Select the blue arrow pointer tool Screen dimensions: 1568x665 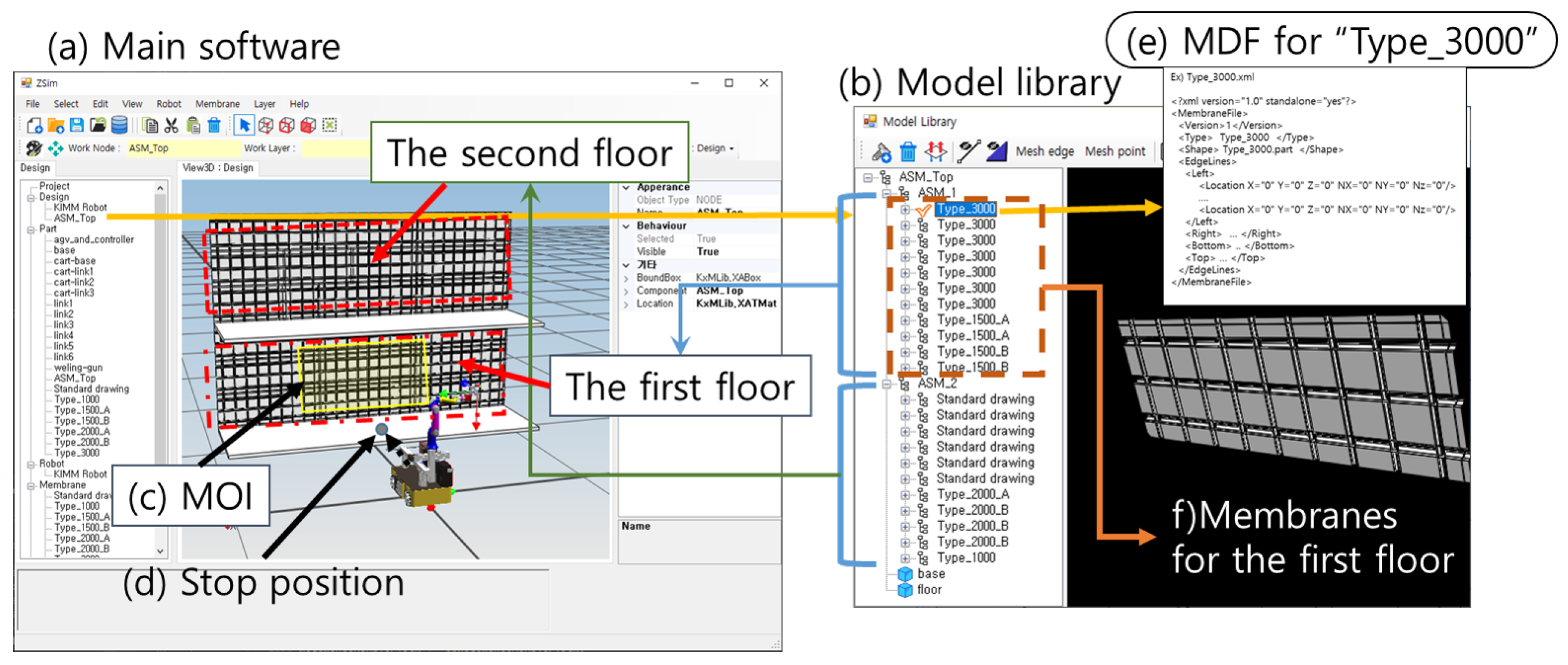(245, 126)
